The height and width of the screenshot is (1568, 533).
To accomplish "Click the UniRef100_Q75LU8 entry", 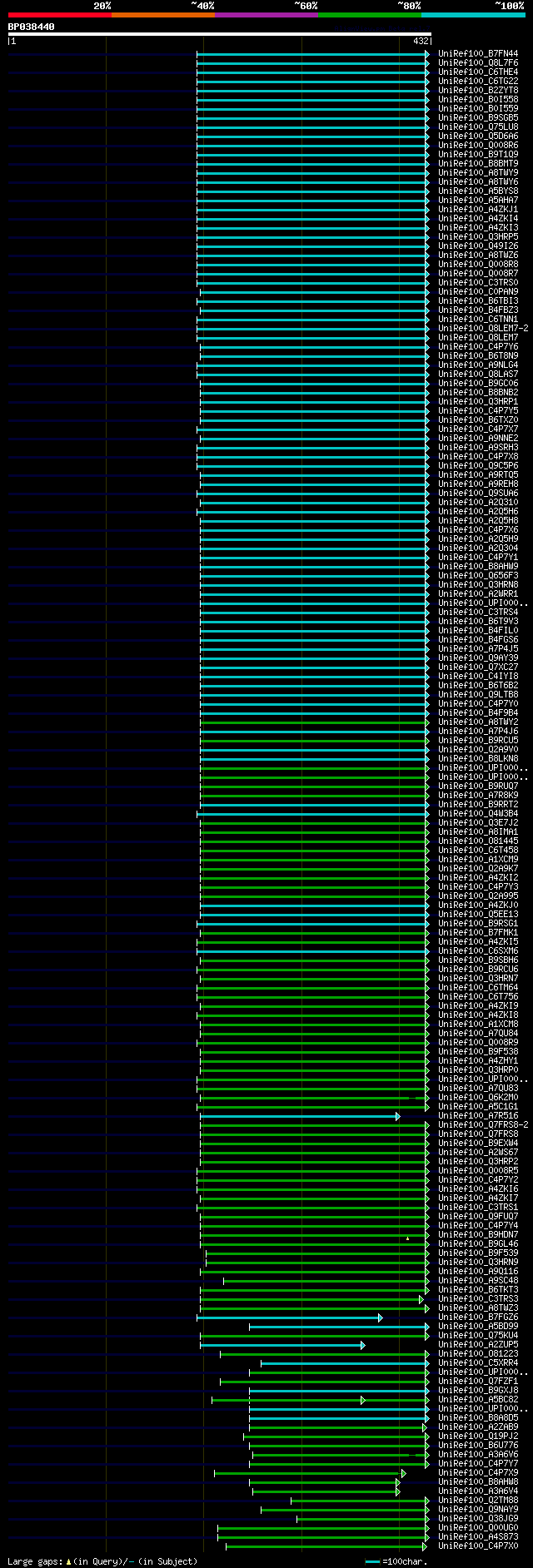I will click(478, 127).
